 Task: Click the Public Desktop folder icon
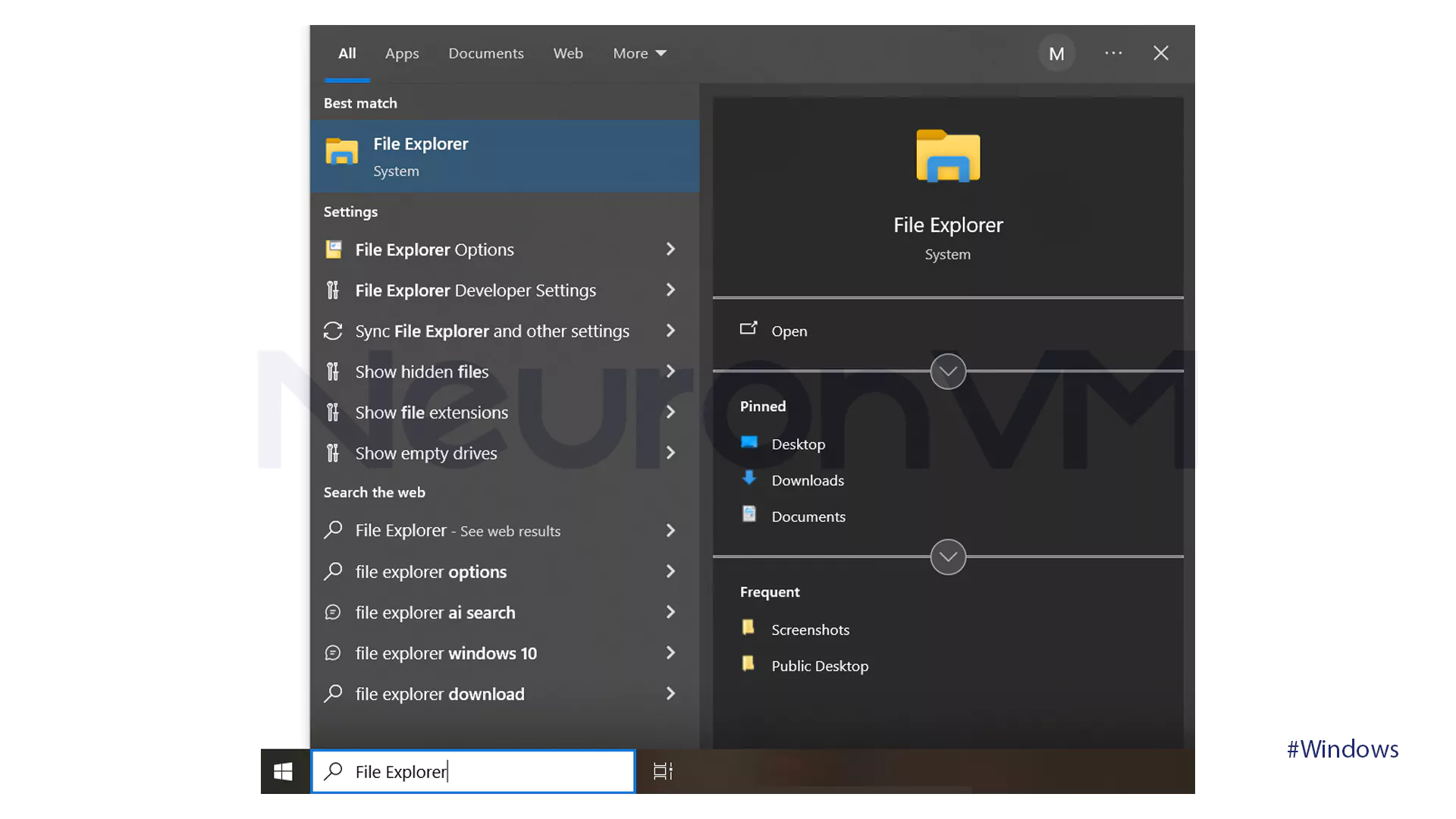point(748,664)
